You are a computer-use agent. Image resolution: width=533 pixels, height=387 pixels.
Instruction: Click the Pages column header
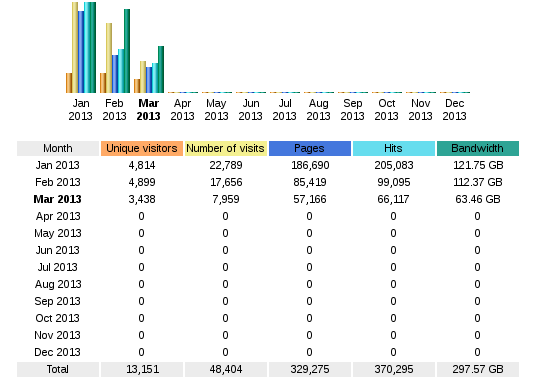(x=310, y=148)
